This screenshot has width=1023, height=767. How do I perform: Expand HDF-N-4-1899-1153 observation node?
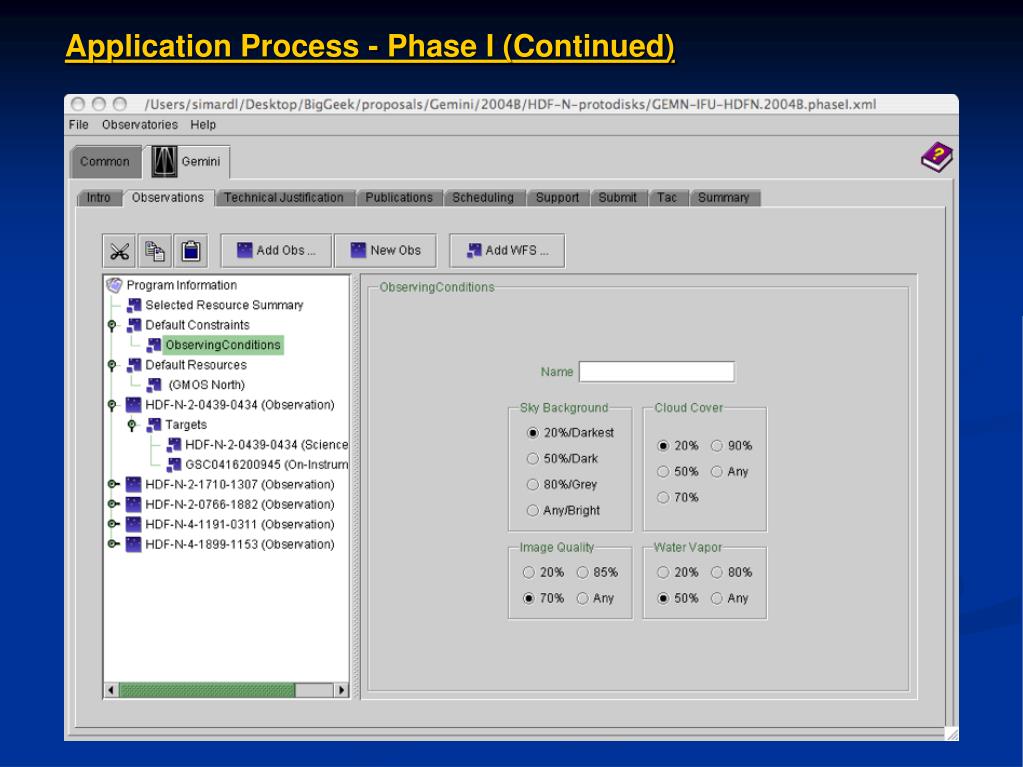[x=114, y=544]
